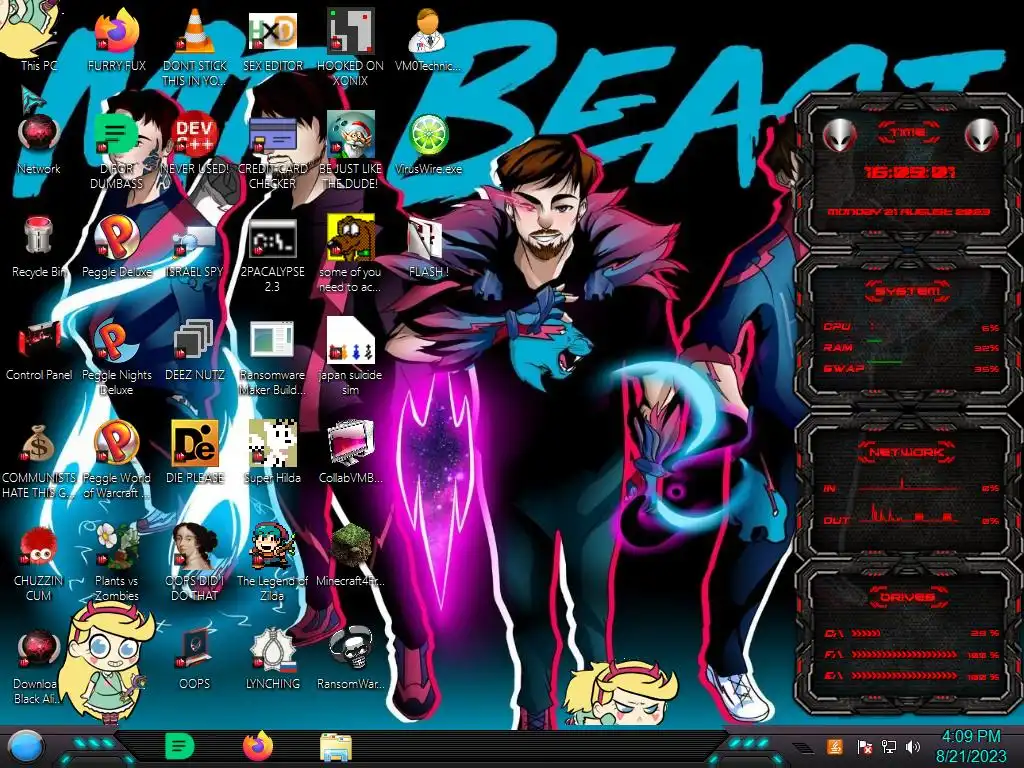The image size is (1024, 768).
Task: Select the VLC traffic cone desktop shortcut
Action: [195, 46]
